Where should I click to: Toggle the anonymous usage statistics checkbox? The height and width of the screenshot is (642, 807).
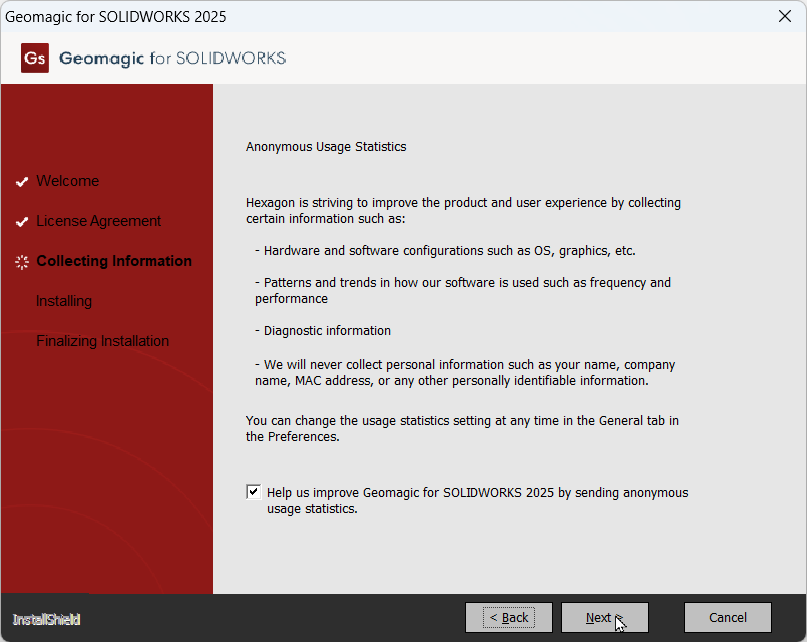click(254, 491)
